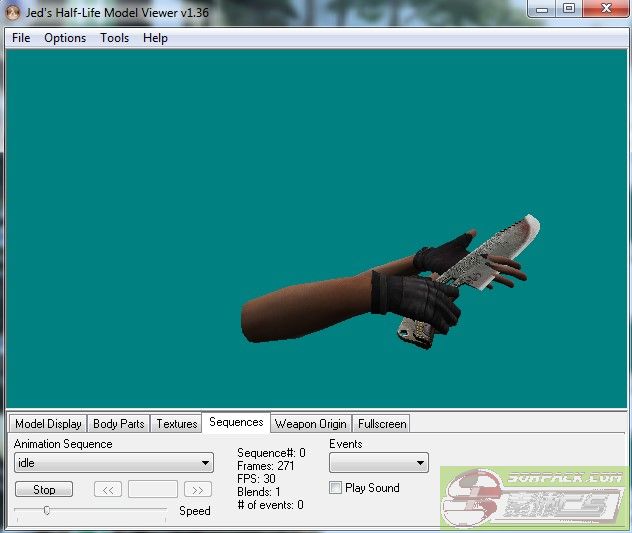Image resolution: width=632 pixels, height=533 pixels.
Task: Open the File menu
Action: coord(21,38)
